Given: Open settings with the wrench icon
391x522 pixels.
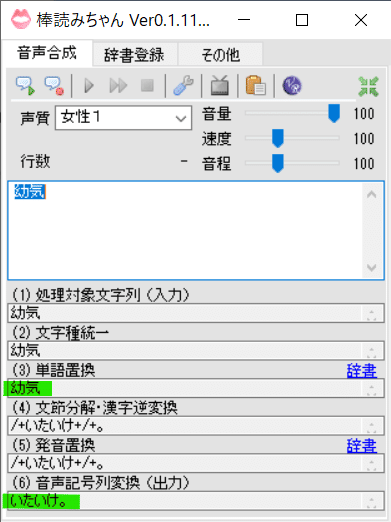Looking at the screenshot, I should point(183,86).
